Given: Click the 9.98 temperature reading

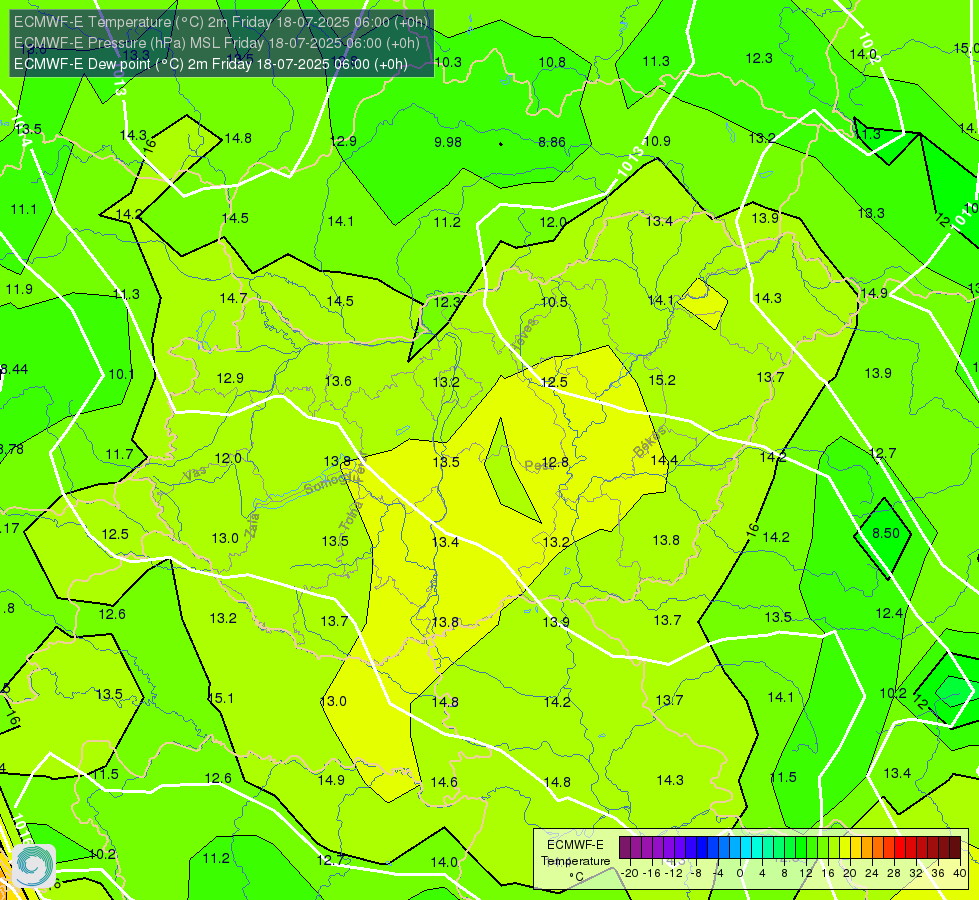Looking at the screenshot, I should pyautogui.click(x=448, y=142).
